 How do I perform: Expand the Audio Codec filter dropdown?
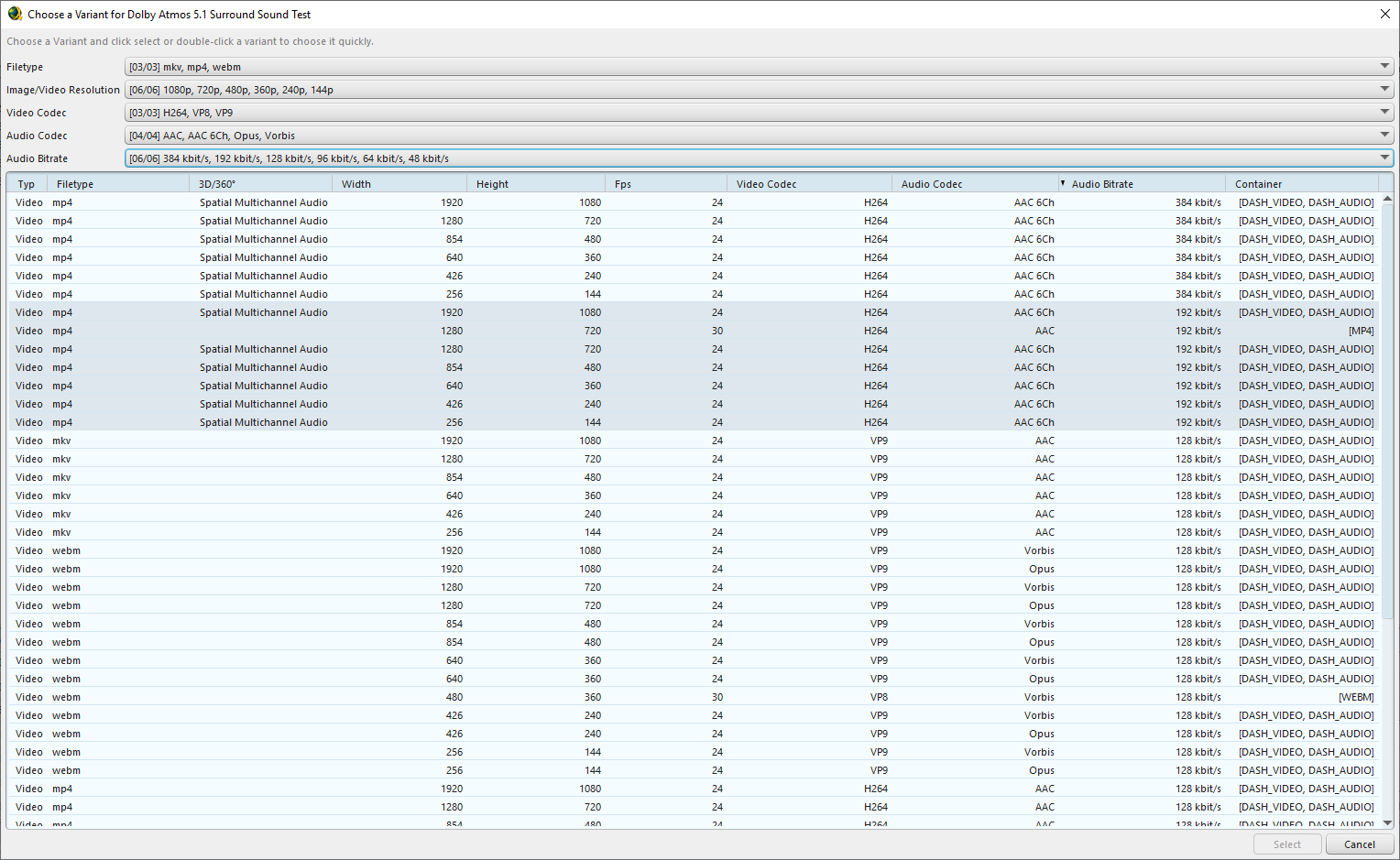point(759,136)
